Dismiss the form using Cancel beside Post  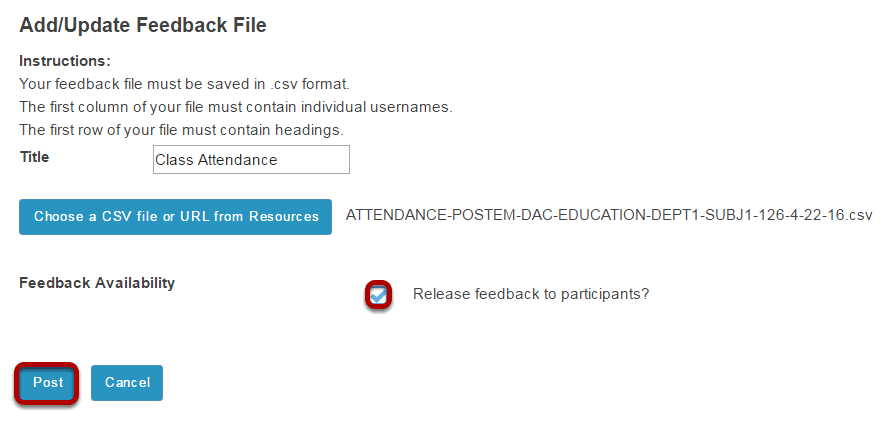pyautogui.click(x=127, y=383)
